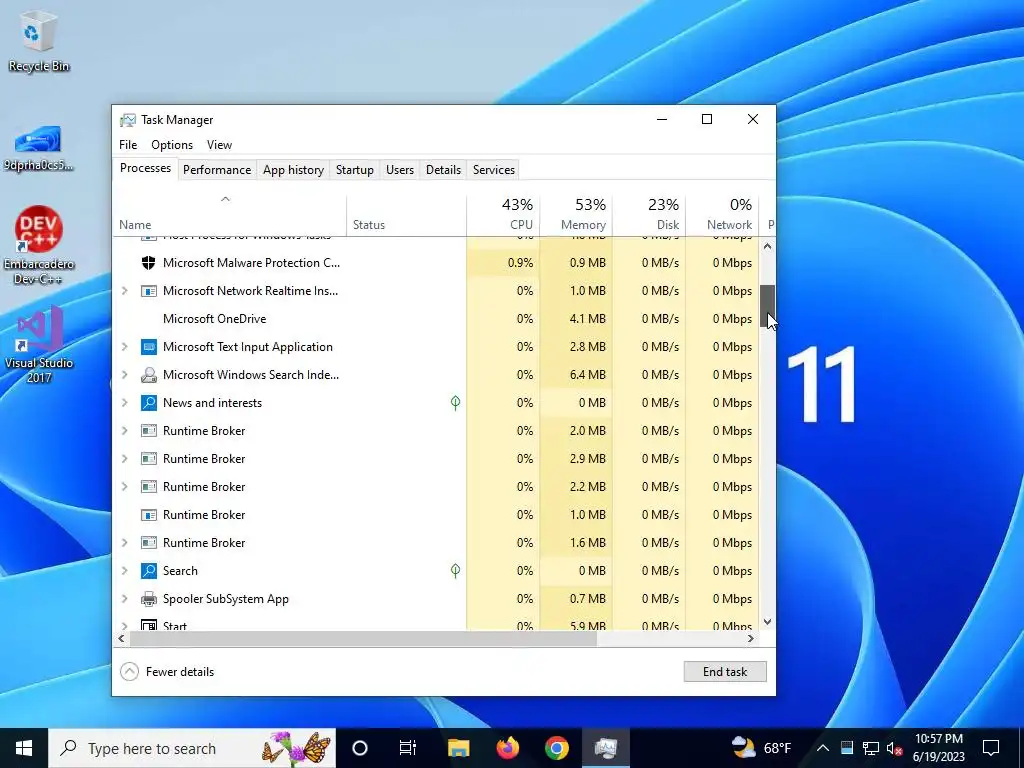Open Task View on the taskbar
Image resolution: width=1024 pixels, height=768 pixels.
(x=408, y=748)
